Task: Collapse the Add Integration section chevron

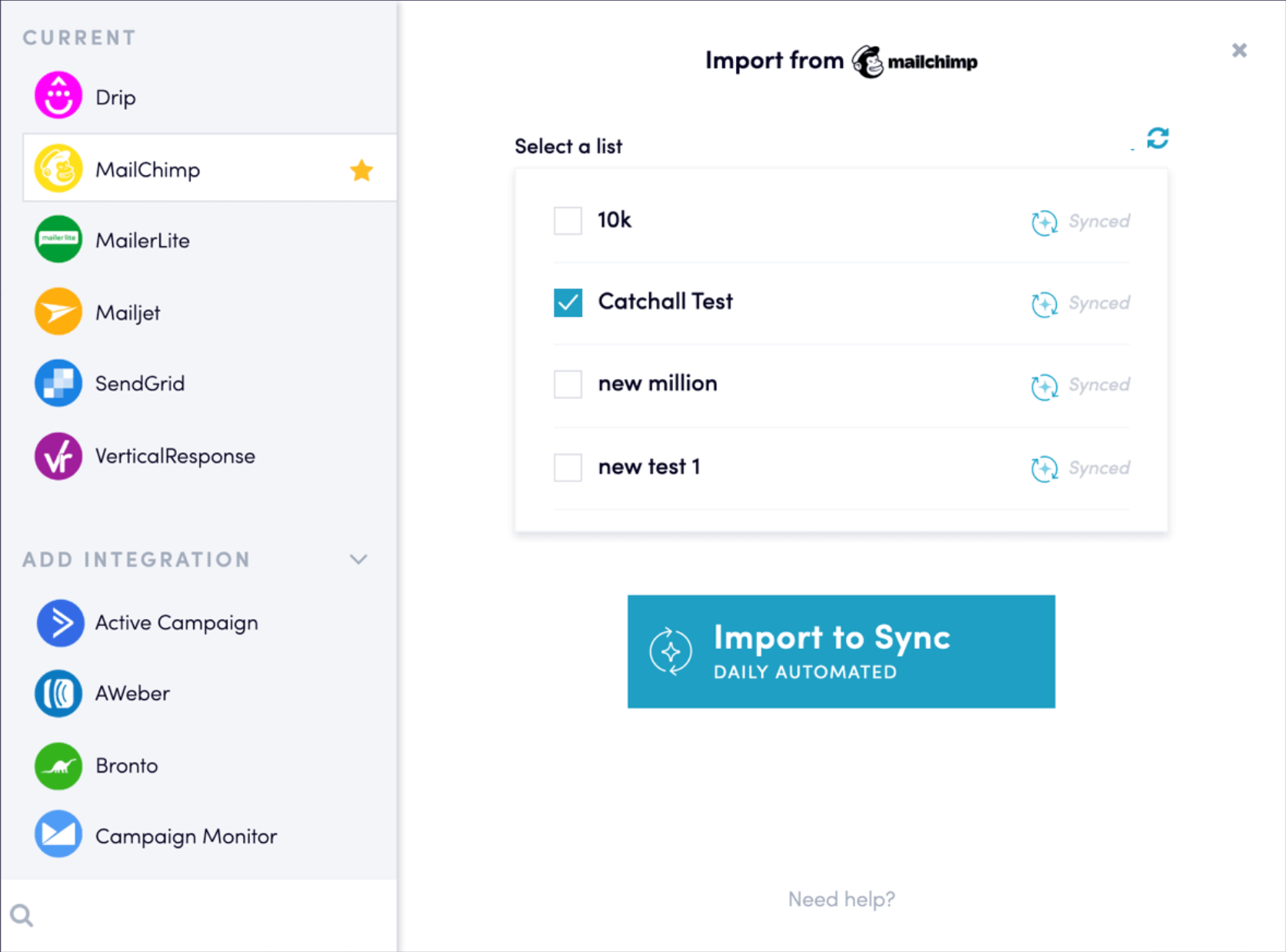Action: point(358,559)
